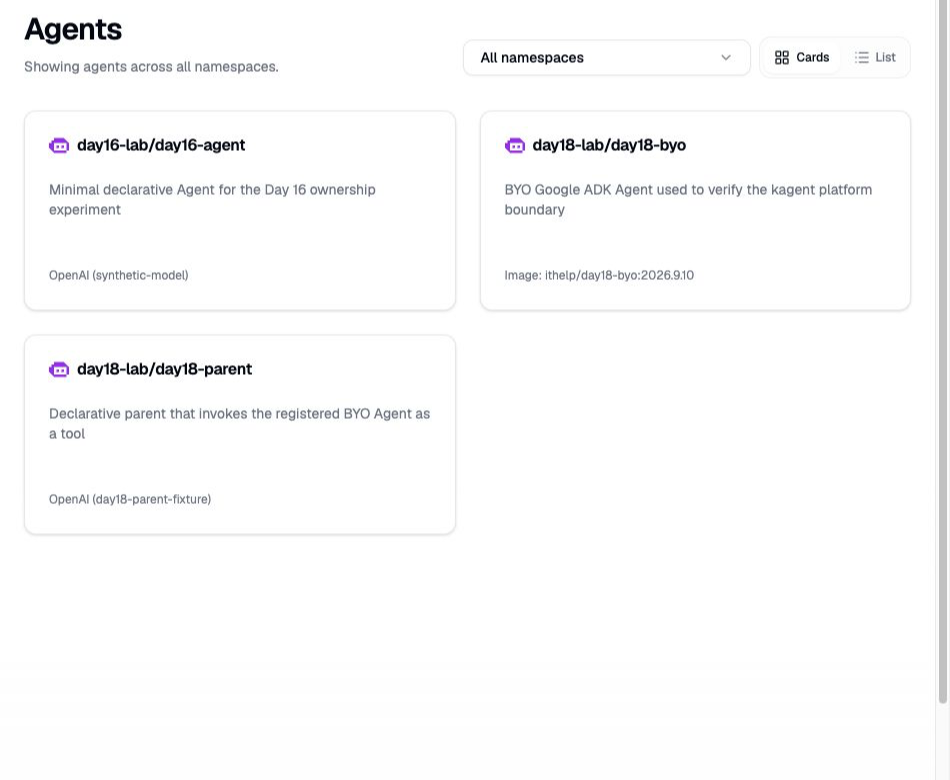Screen dimensions: 950x780
Task: Click the chevron arrow in namespaces selector
Action: (726, 58)
